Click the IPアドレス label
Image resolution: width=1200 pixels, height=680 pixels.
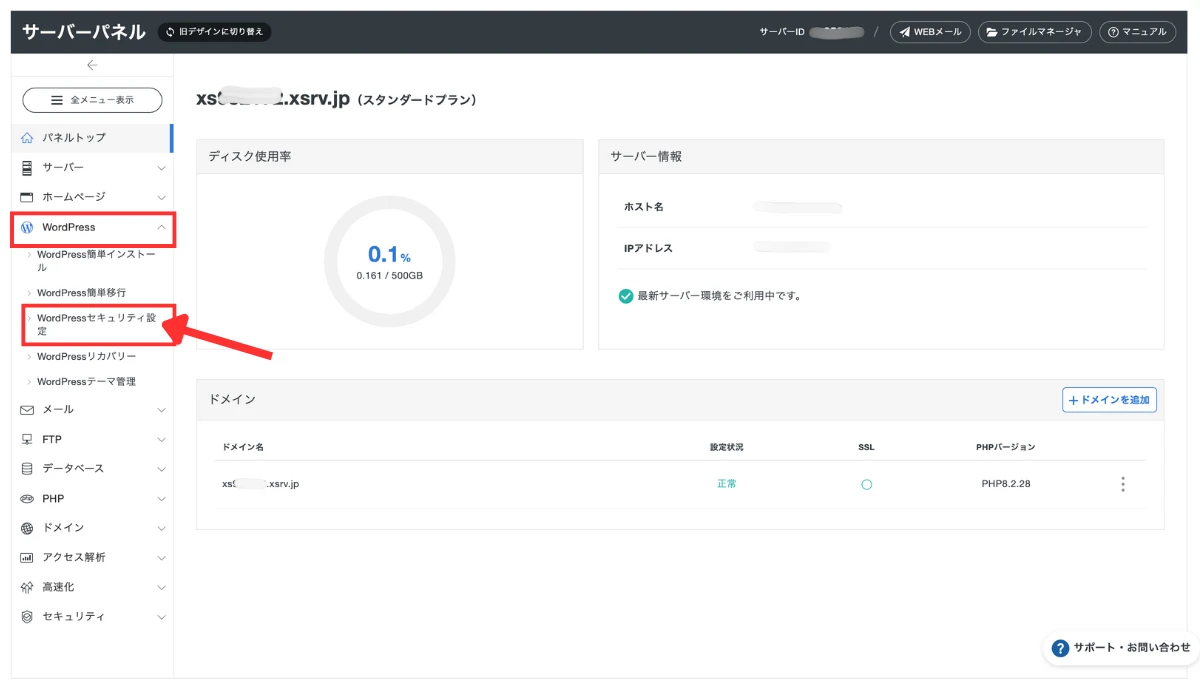coord(648,248)
